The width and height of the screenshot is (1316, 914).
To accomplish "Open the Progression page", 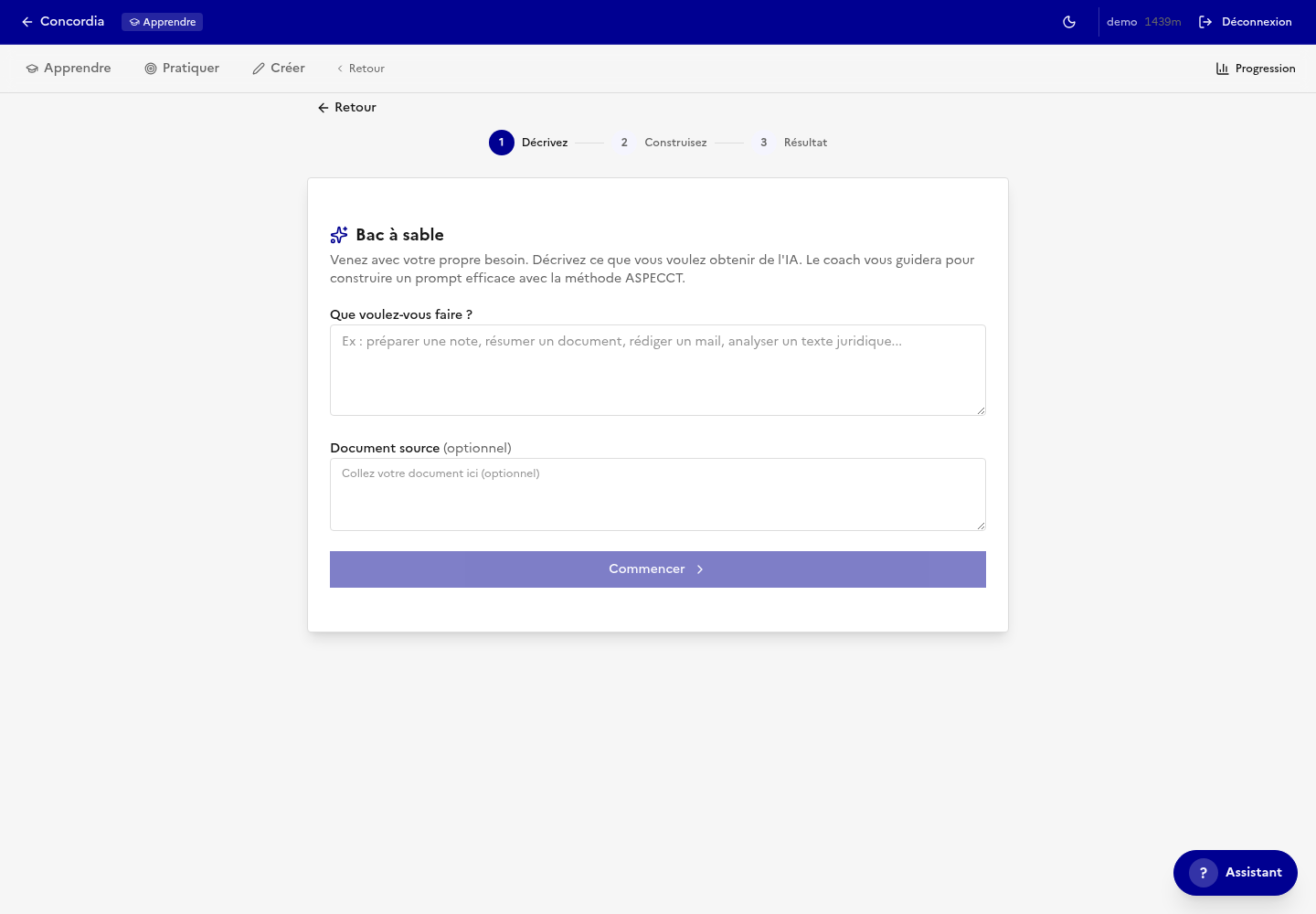I will (x=1256, y=69).
